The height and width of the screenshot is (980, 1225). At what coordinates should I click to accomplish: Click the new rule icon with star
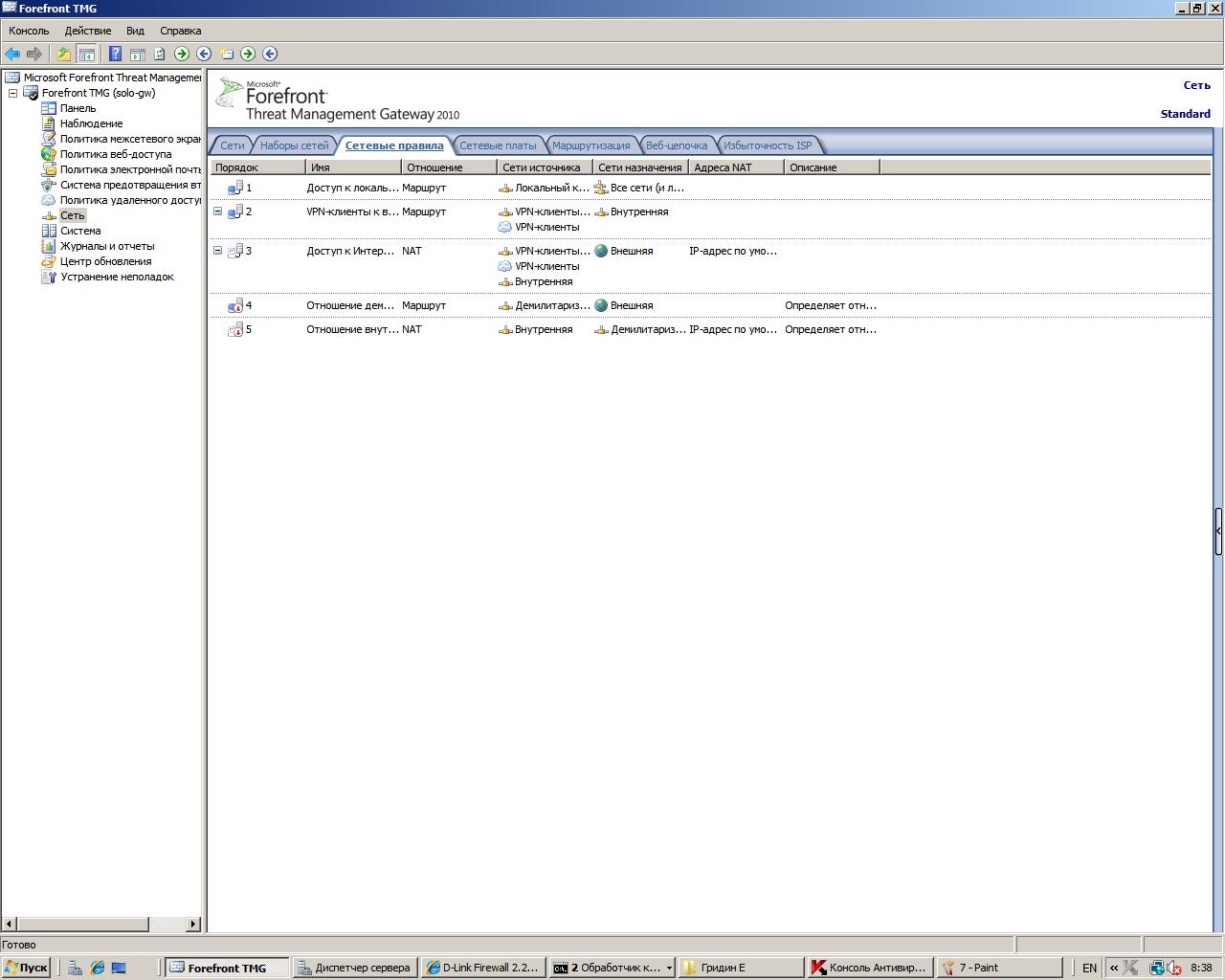click(226, 54)
